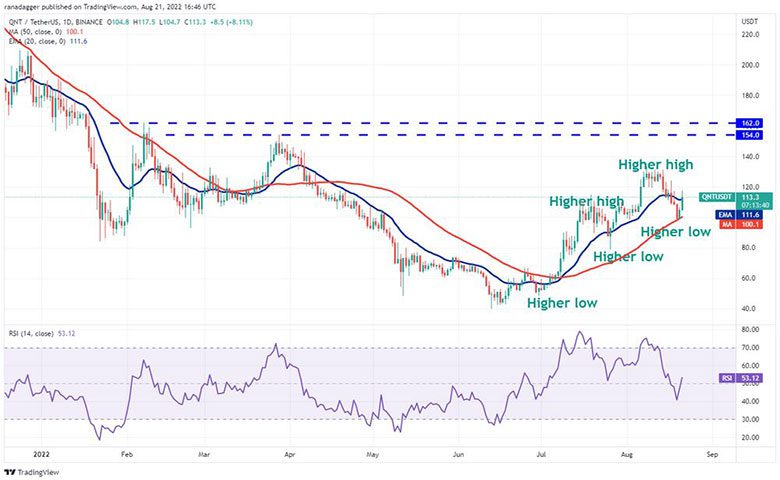Screen dimensions: 780x480
Task: Click the Higher high label near 113.3
Action: (586, 201)
